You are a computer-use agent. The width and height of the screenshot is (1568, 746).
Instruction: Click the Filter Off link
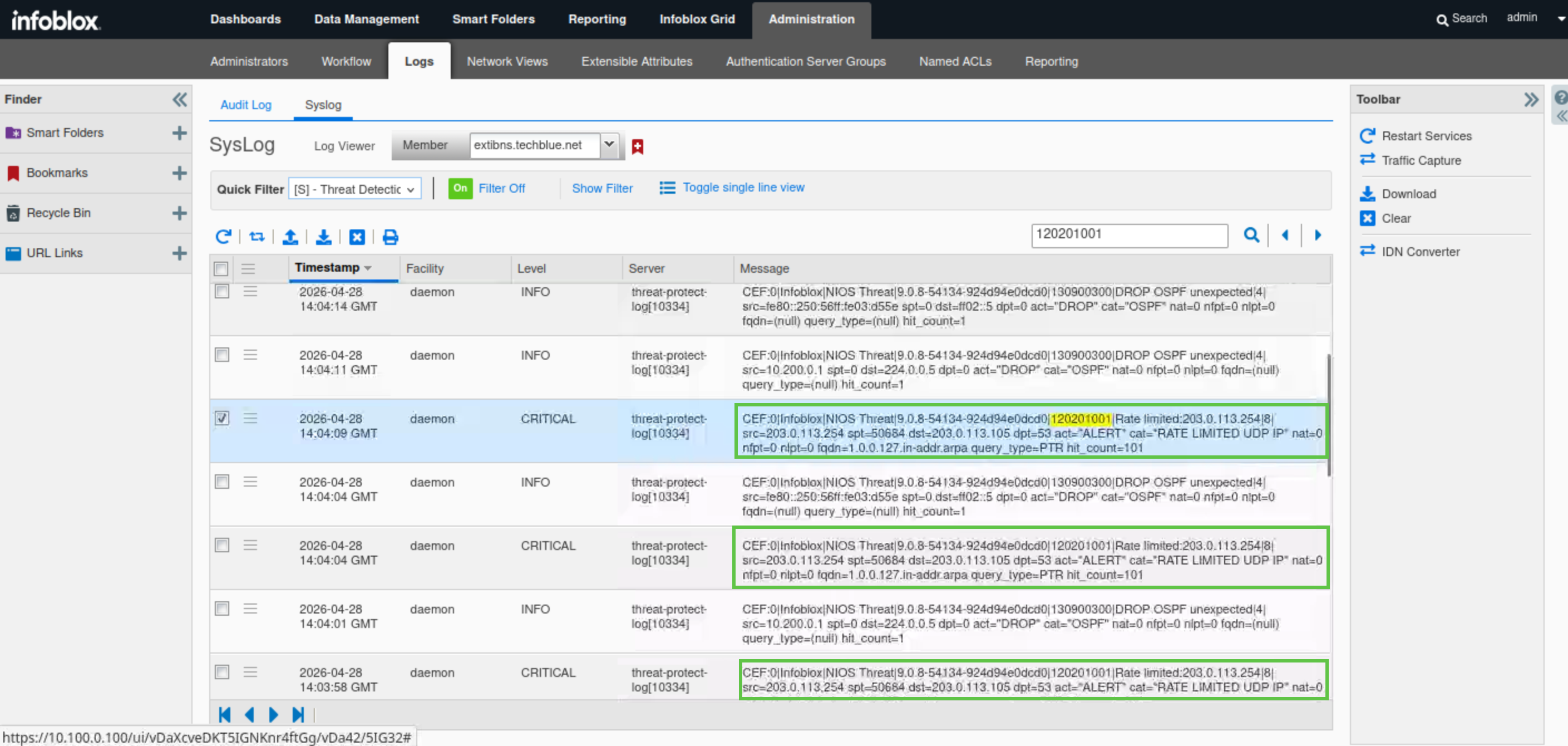[501, 188]
